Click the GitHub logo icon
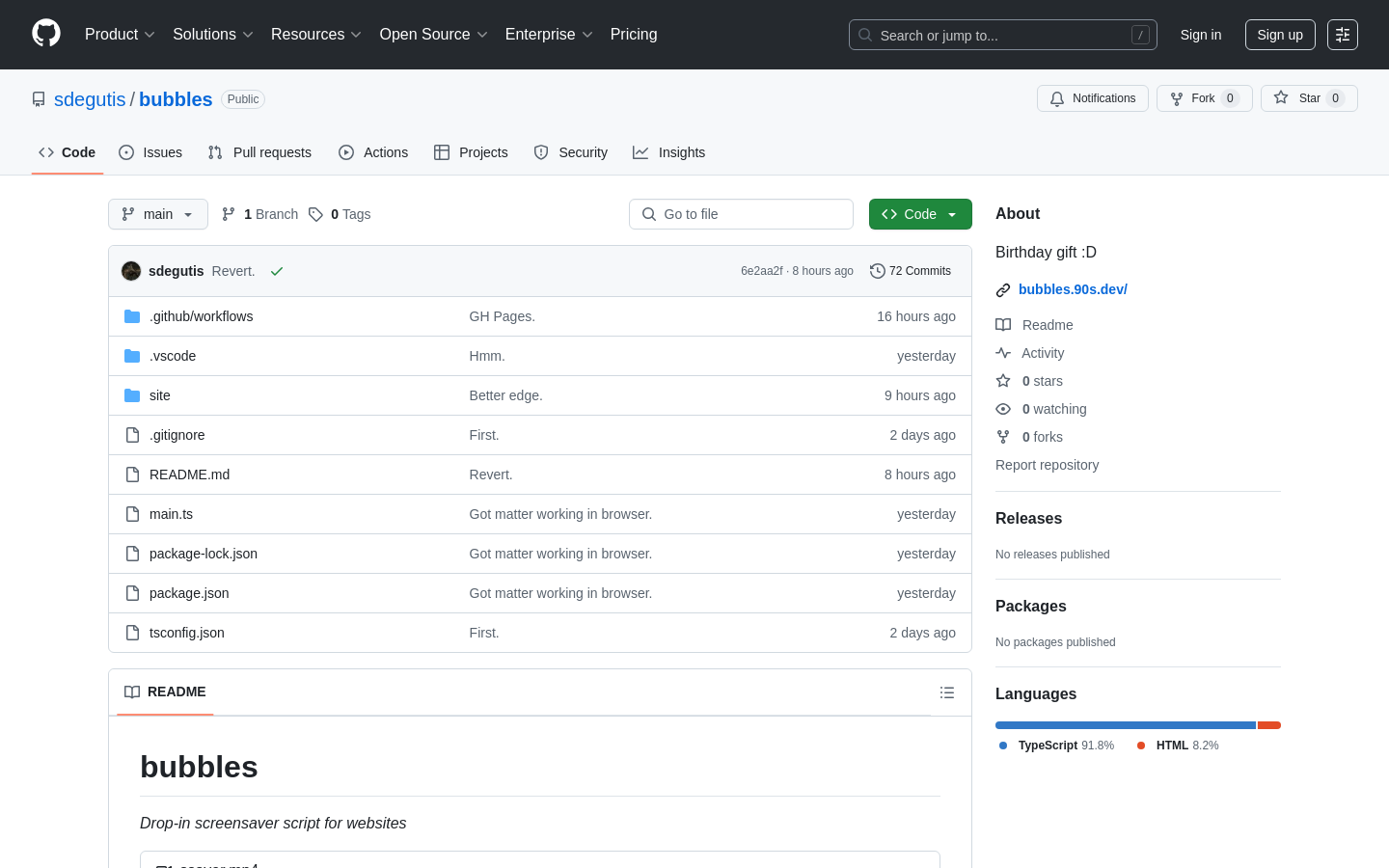The image size is (1389, 868). 46,34
